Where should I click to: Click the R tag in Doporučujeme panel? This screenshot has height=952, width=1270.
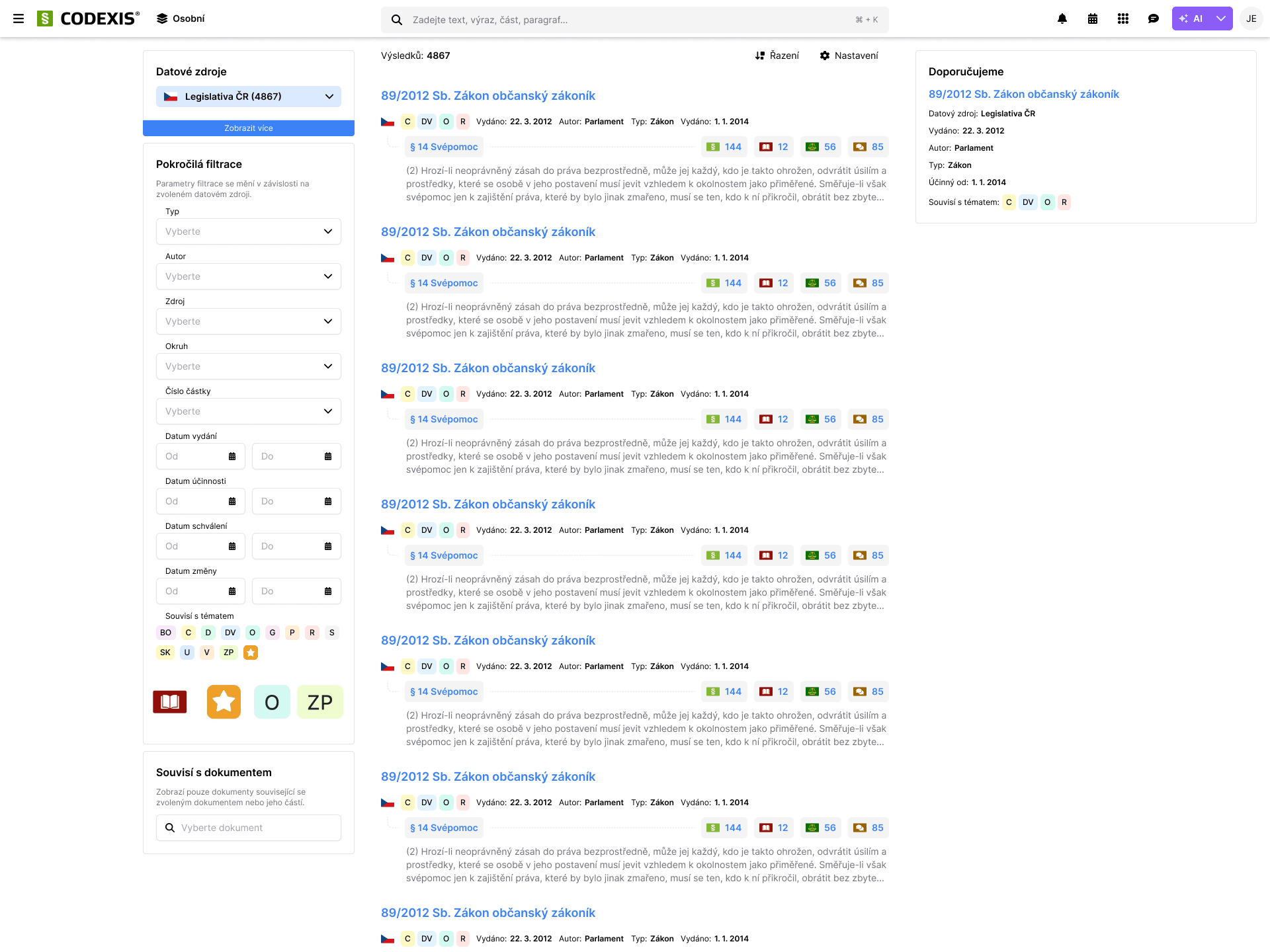point(1064,202)
